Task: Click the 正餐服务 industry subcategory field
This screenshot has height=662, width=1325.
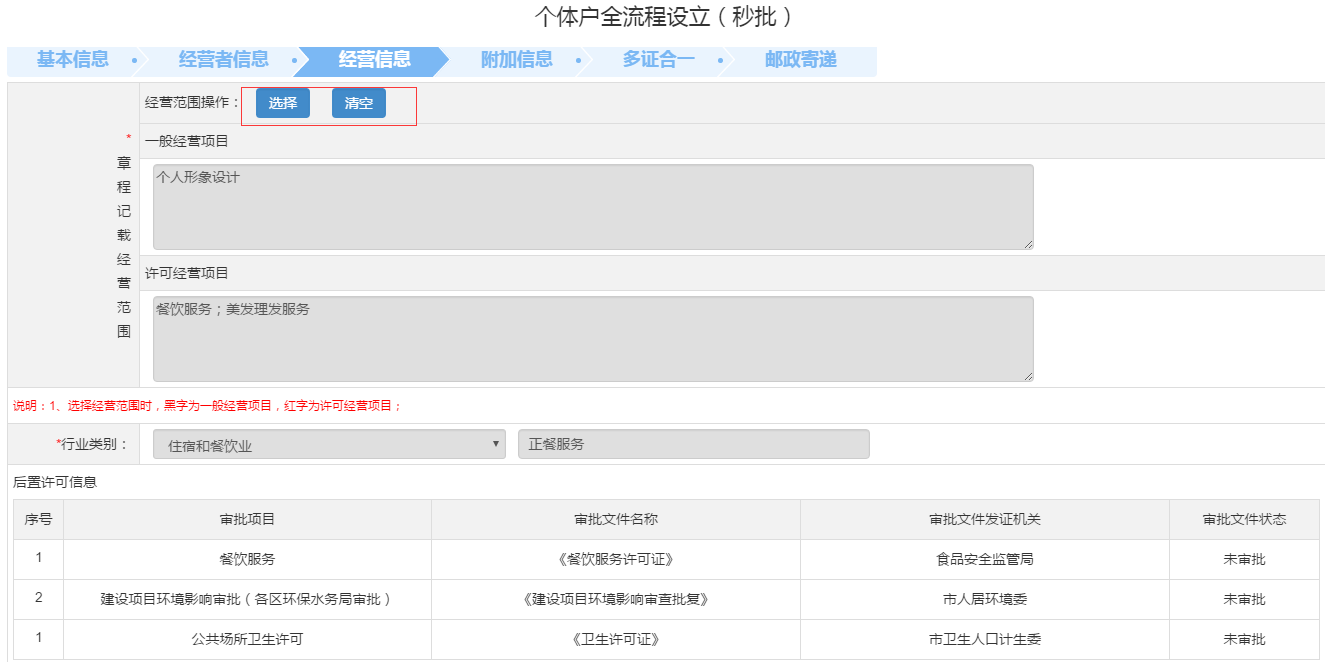Action: pos(693,445)
